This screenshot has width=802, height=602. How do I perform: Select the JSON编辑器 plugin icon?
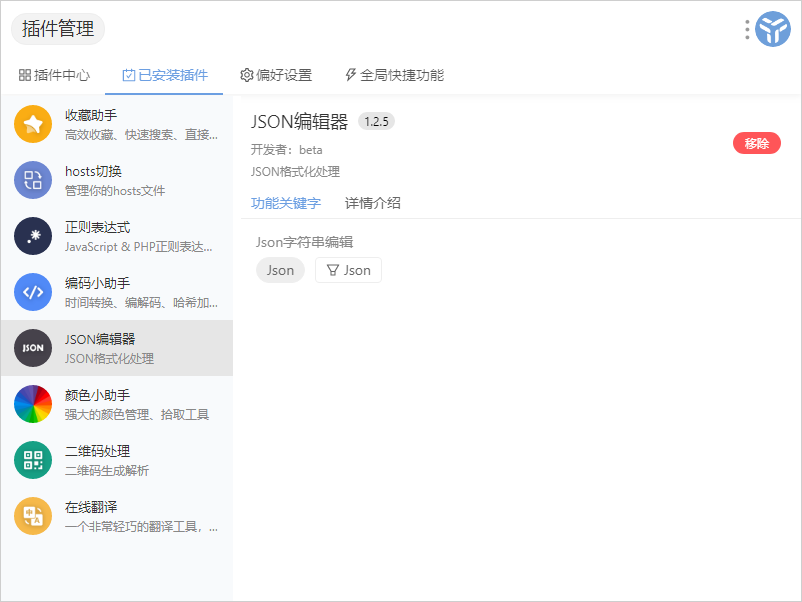[33, 348]
